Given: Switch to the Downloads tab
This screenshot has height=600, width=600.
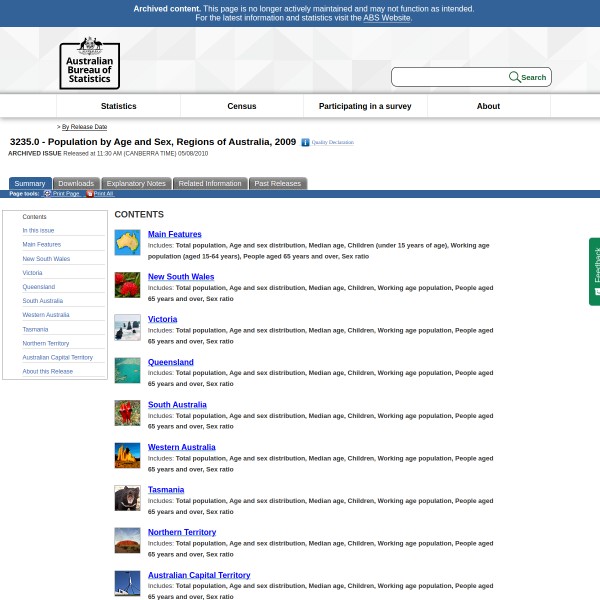Looking at the screenshot, I should click(x=76, y=183).
